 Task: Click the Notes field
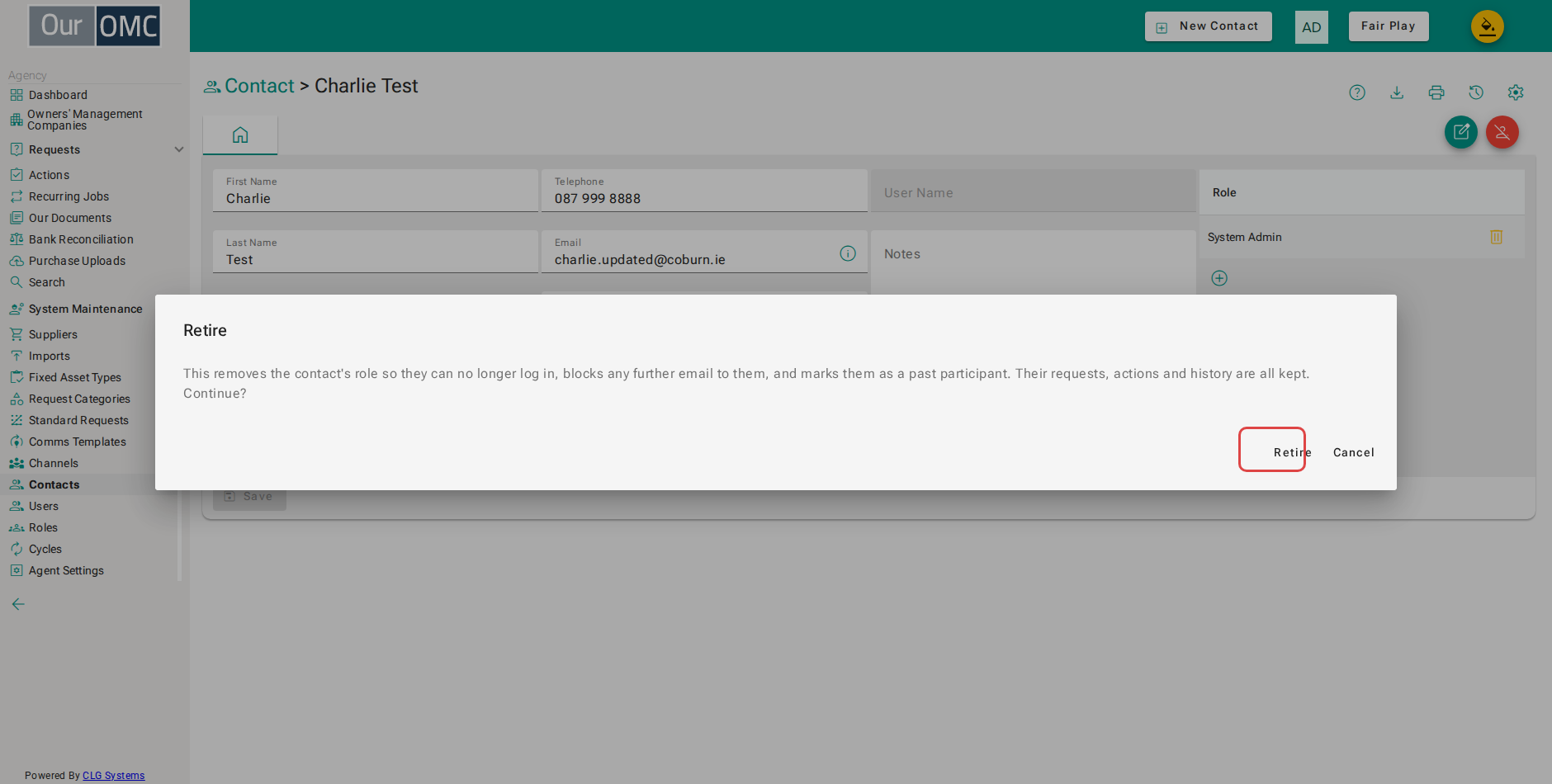click(x=1033, y=262)
